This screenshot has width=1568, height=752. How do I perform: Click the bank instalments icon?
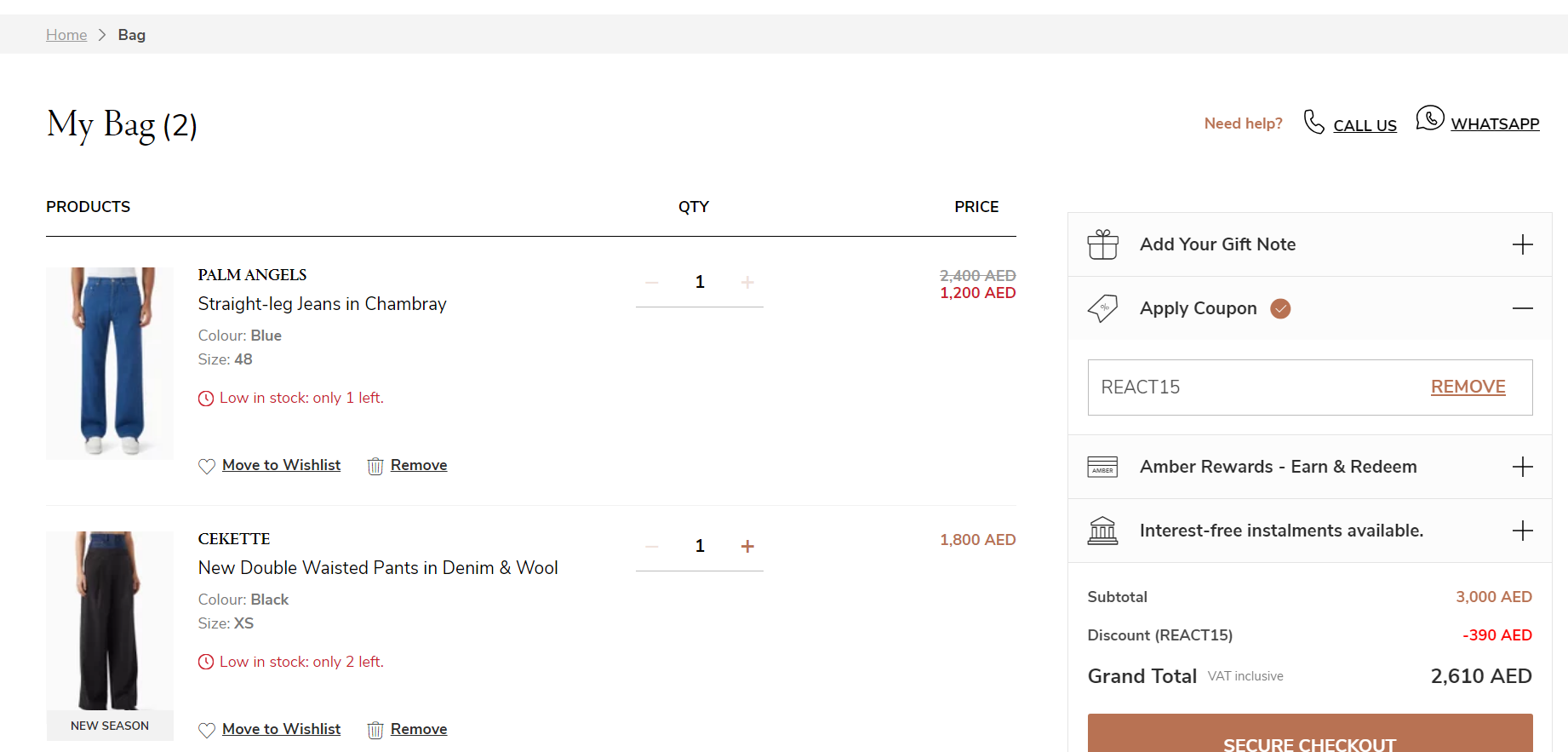[x=1103, y=531]
